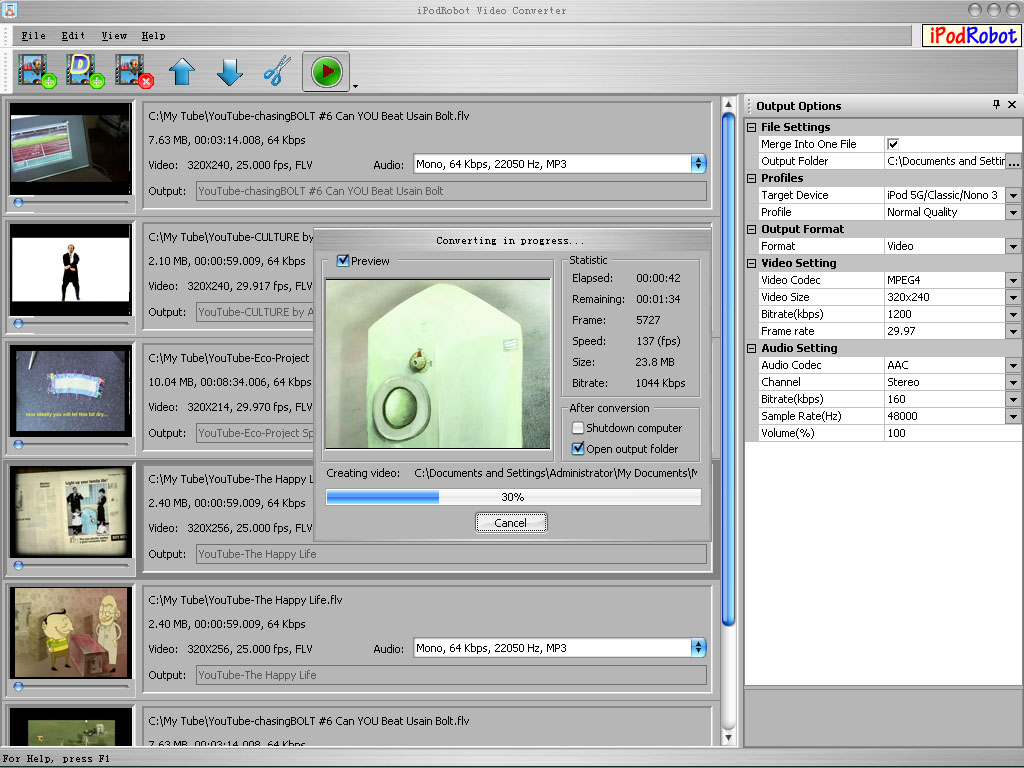Cancel the conversion in progress

click(510, 523)
